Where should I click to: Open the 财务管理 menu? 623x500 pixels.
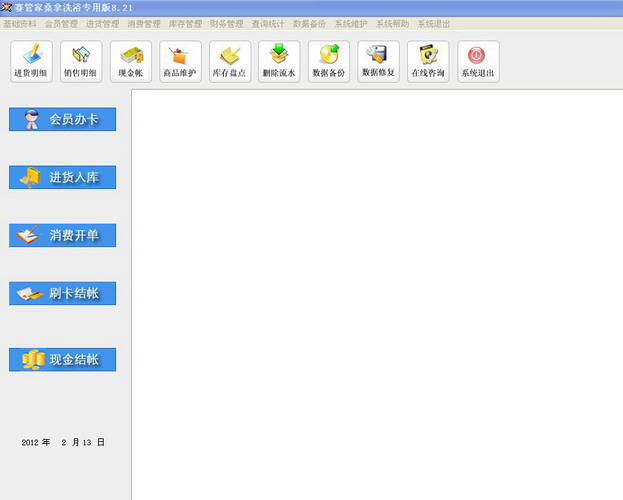pyautogui.click(x=226, y=24)
